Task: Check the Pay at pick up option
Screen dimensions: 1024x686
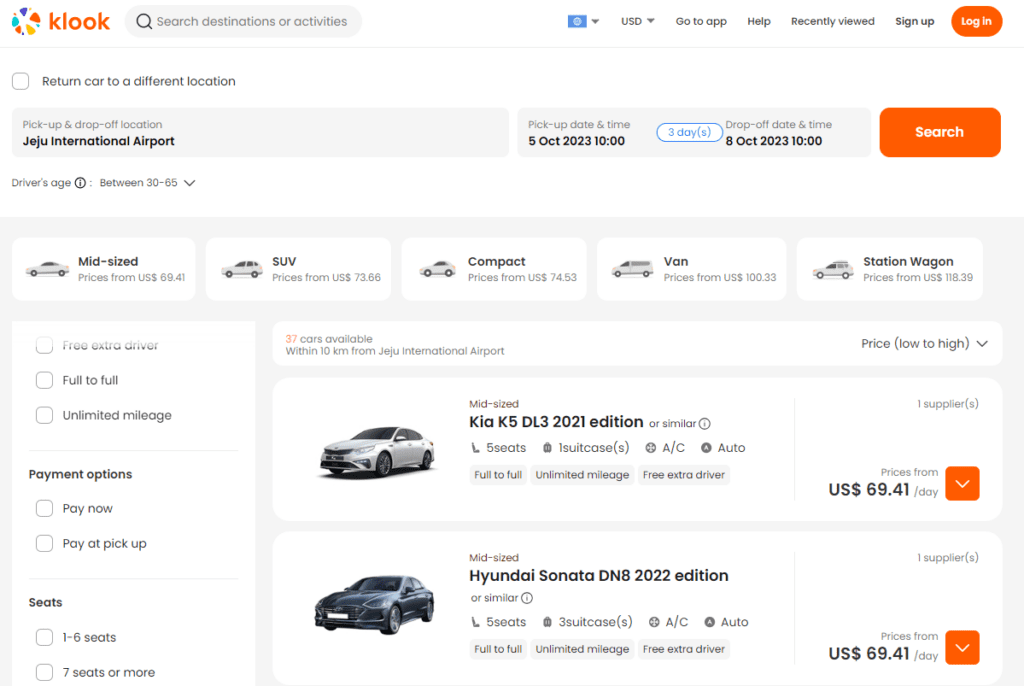Action: 44,544
